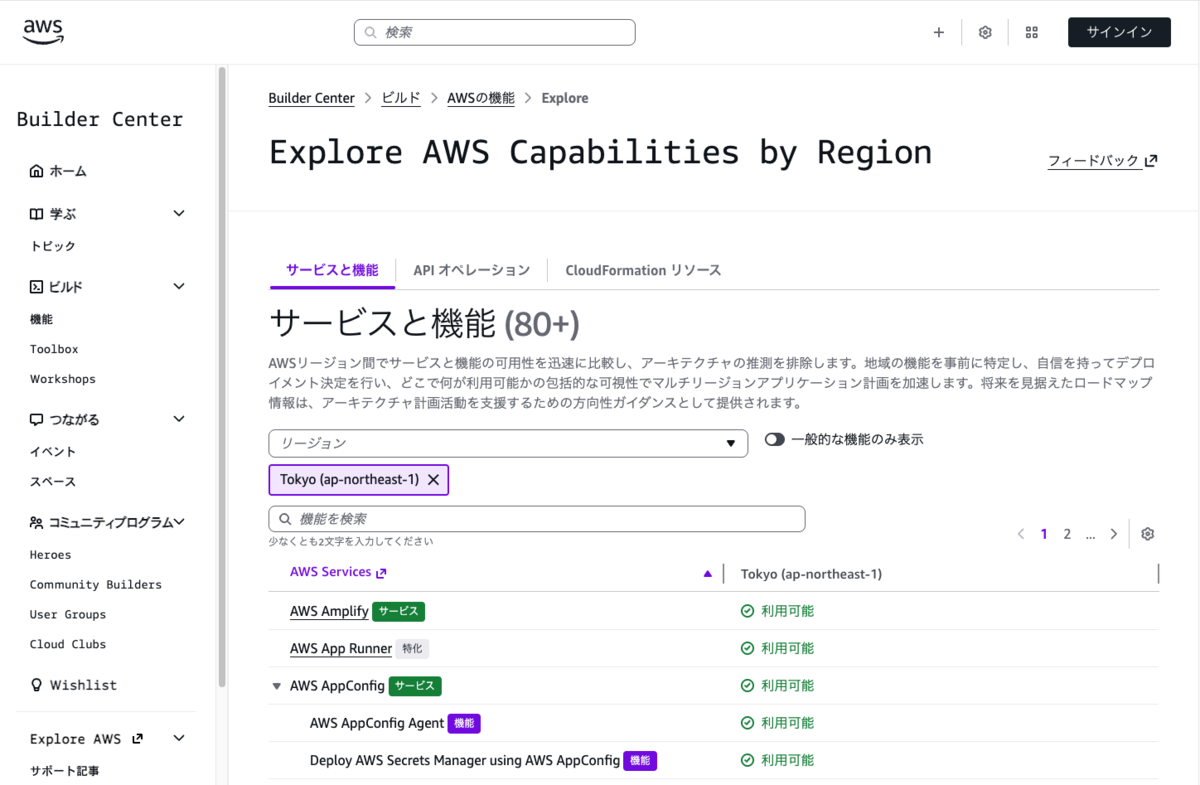Select 機能 in the sidebar
The image size is (1200, 785).
coord(41,319)
